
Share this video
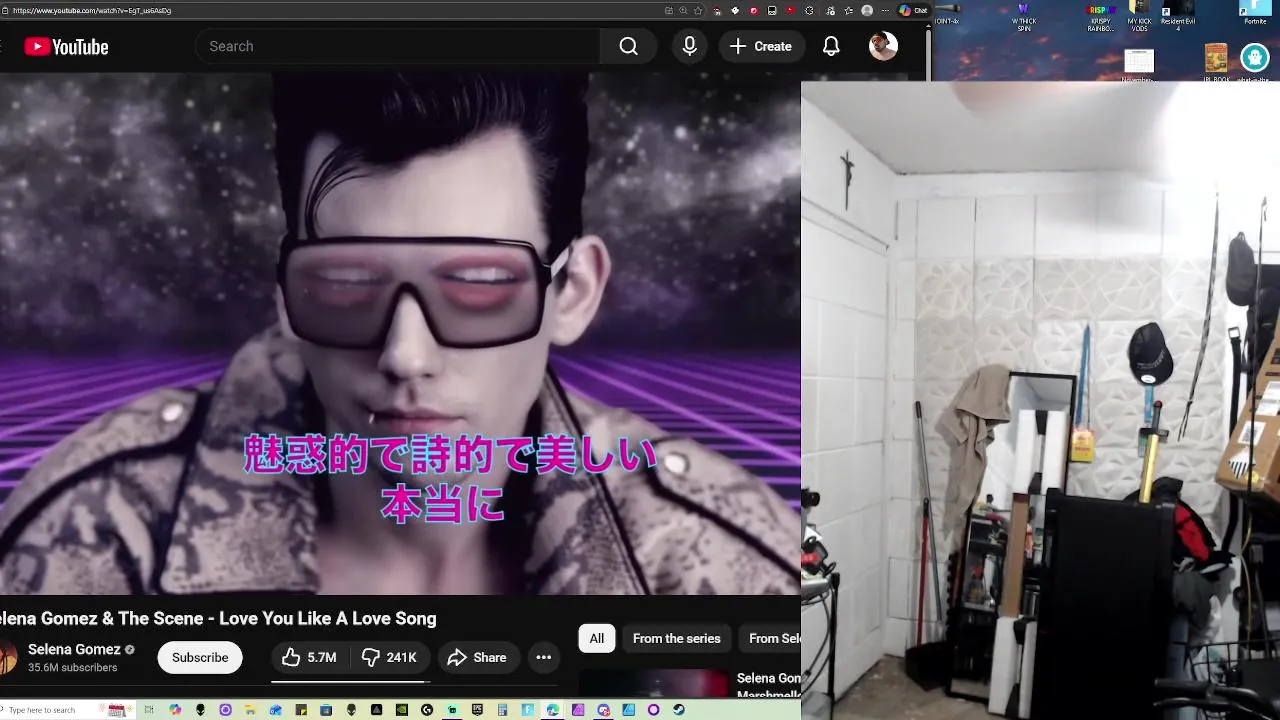478,657
